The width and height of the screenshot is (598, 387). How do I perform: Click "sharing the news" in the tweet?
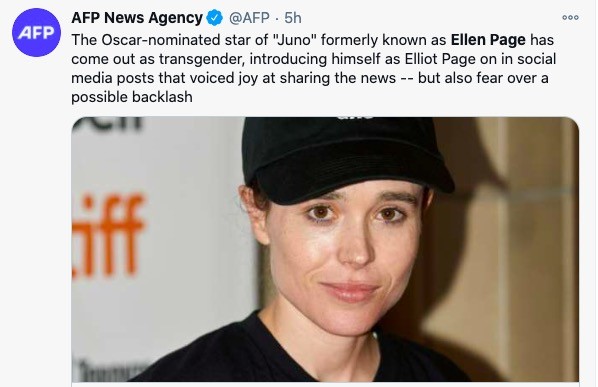(338, 78)
